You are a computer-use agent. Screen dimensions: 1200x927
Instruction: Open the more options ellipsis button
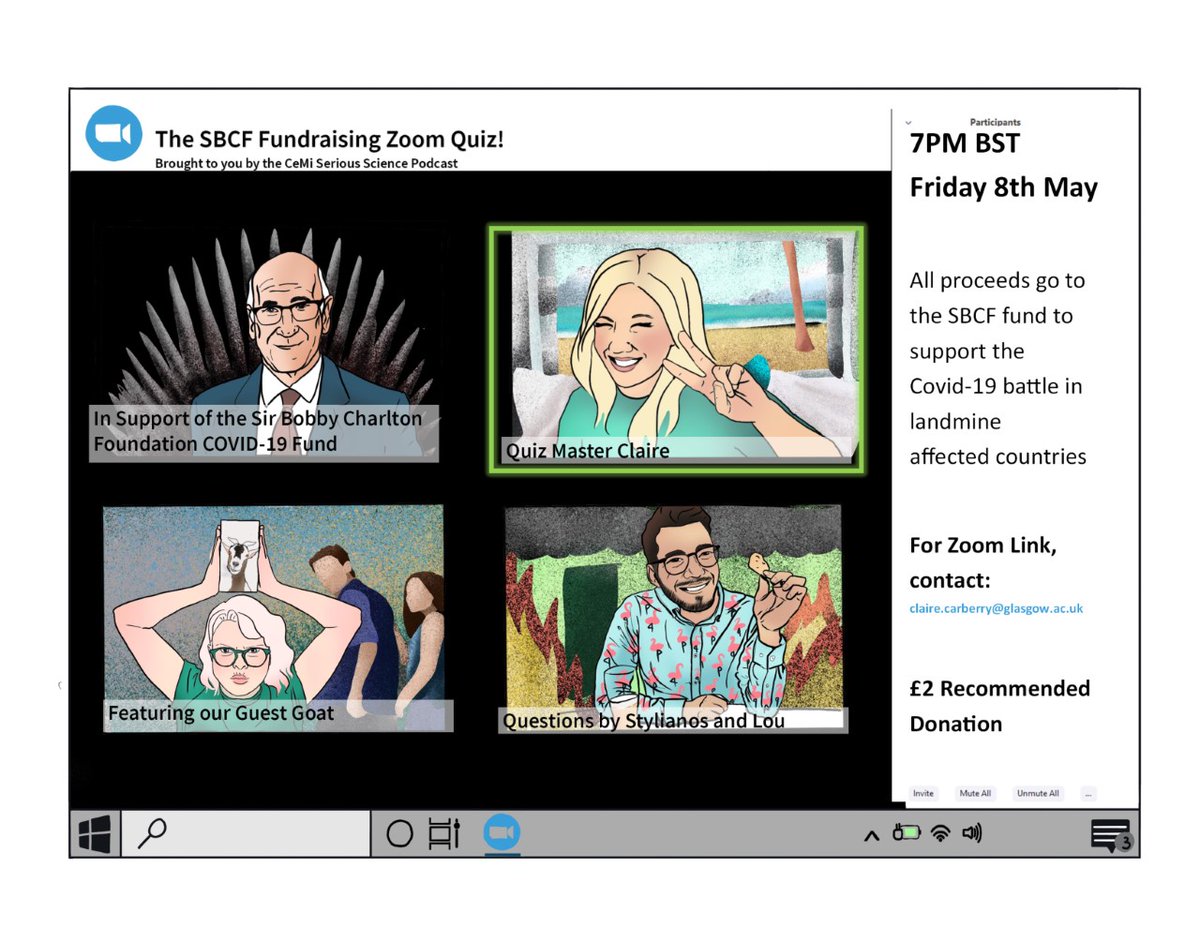click(x=1088, y=793)
